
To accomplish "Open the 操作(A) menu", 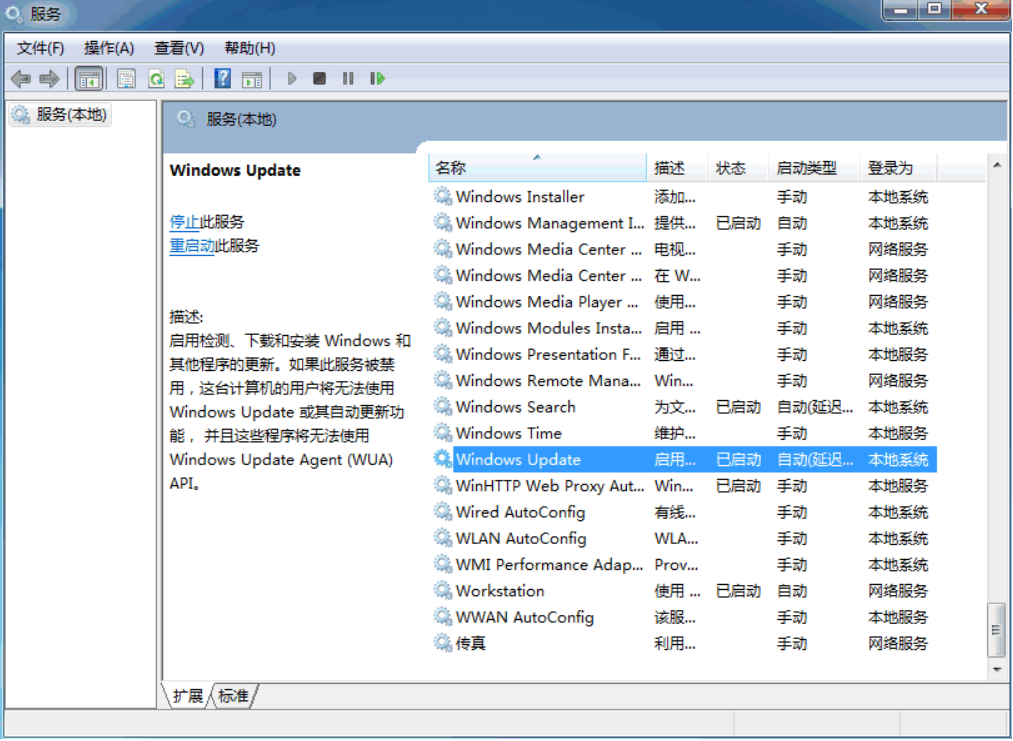I will tap(108, 47).
